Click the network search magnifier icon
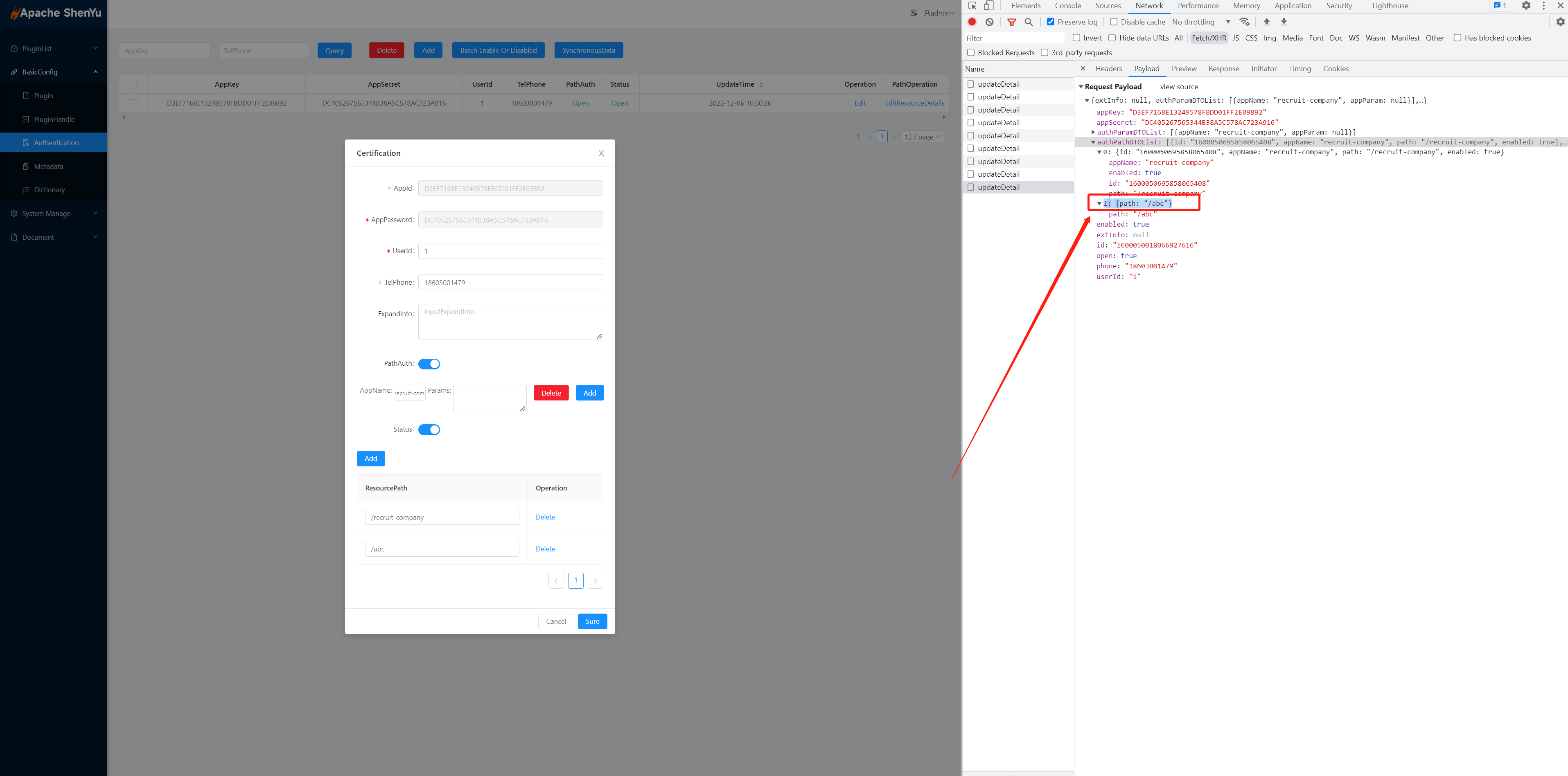1568x776 pixels. pyautogui.click(x=1029, y=22)
